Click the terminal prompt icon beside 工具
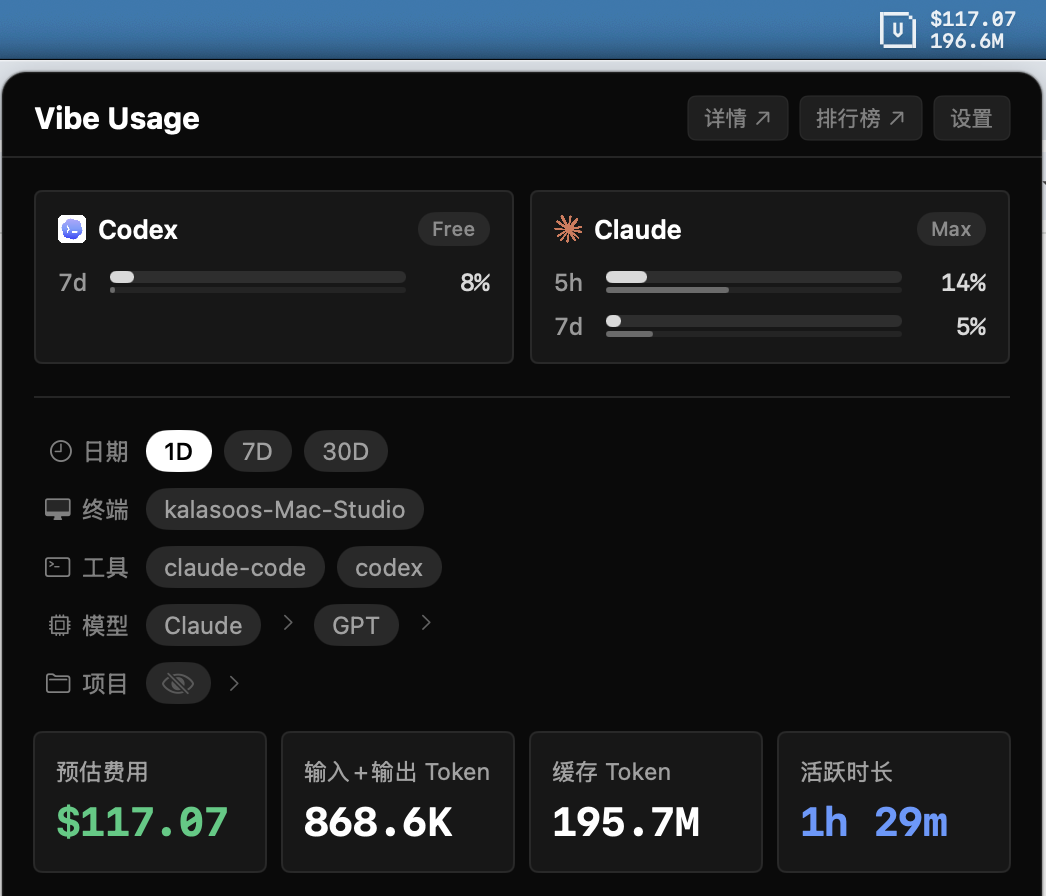1046x896 pixels. coord(58,567)
